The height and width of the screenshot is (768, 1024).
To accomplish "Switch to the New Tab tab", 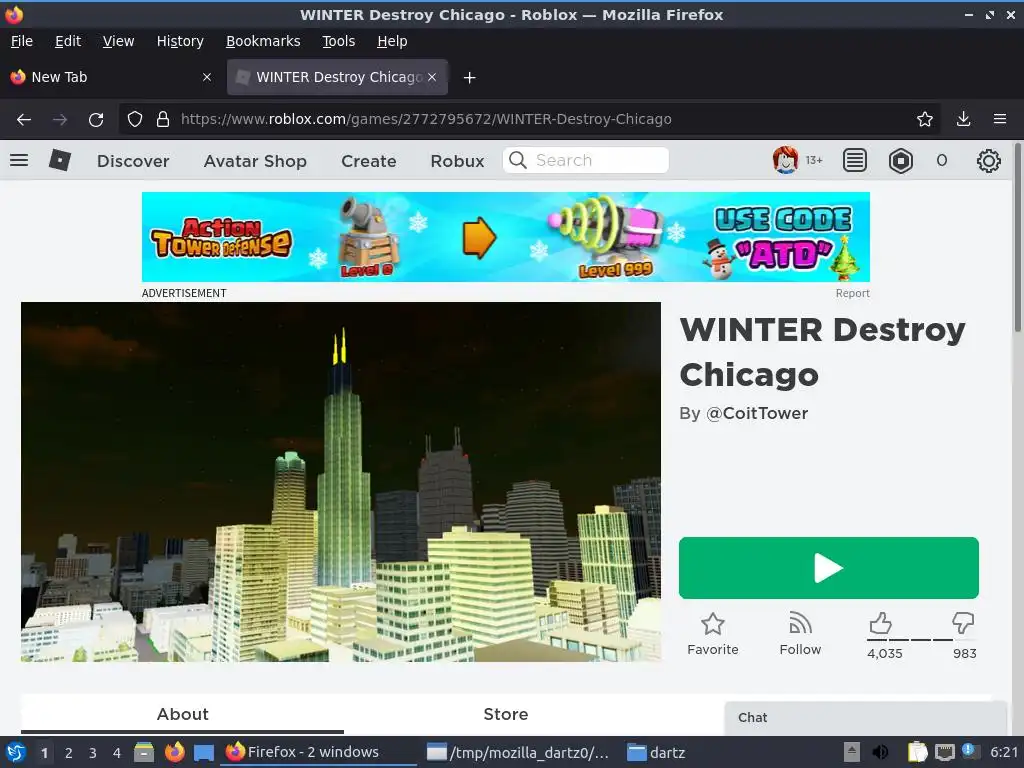I will point(111,77).
